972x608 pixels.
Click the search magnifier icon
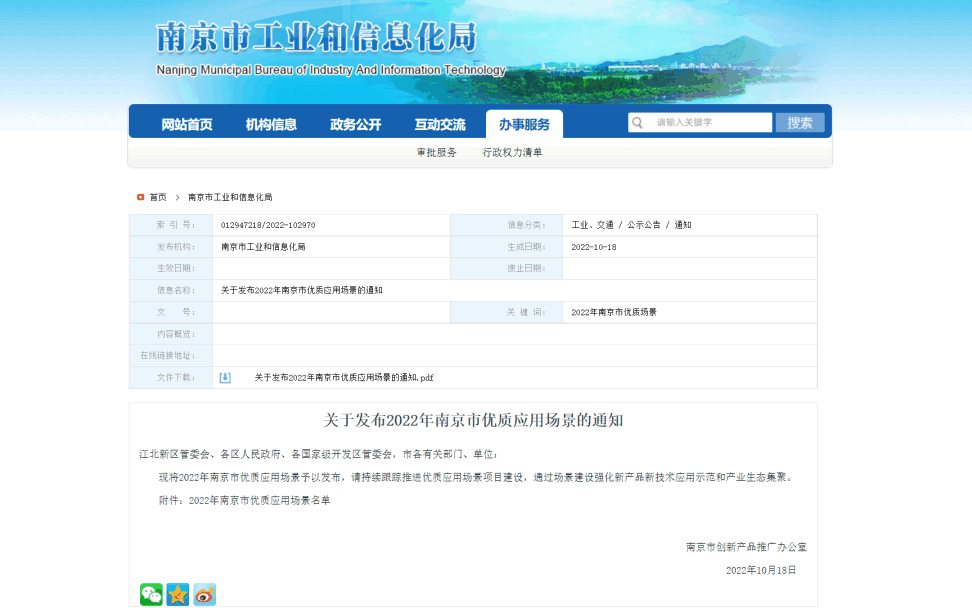click(x=637, y=123)
